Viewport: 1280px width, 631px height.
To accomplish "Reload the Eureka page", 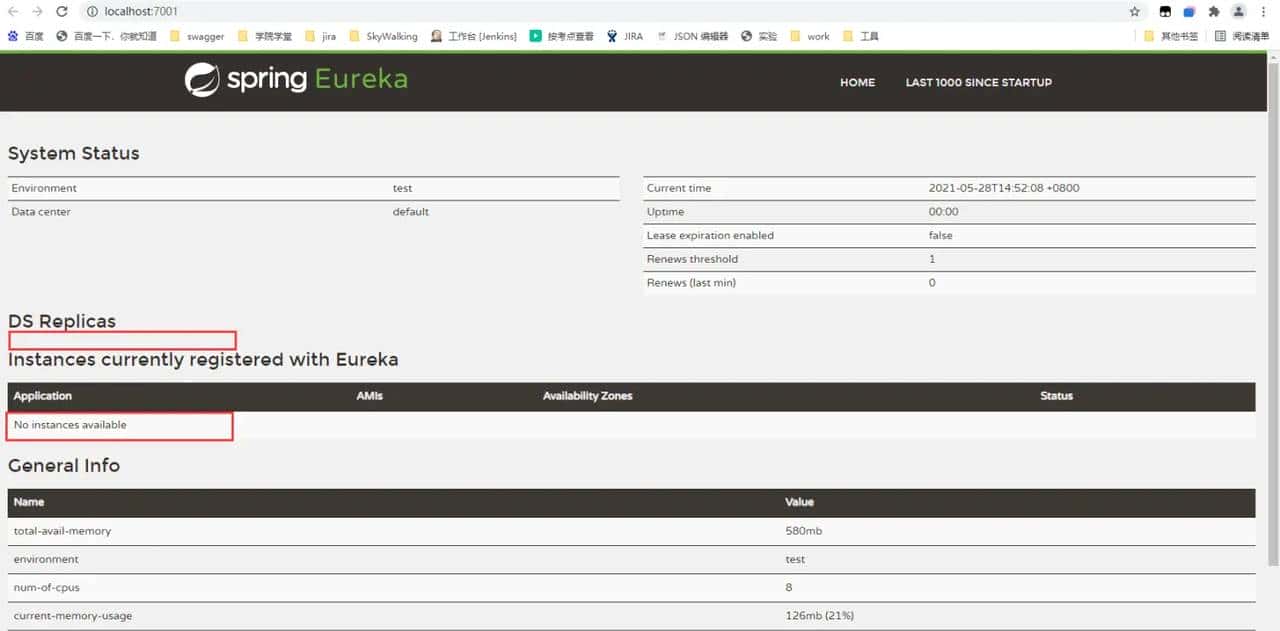I will tap(61, 11).
